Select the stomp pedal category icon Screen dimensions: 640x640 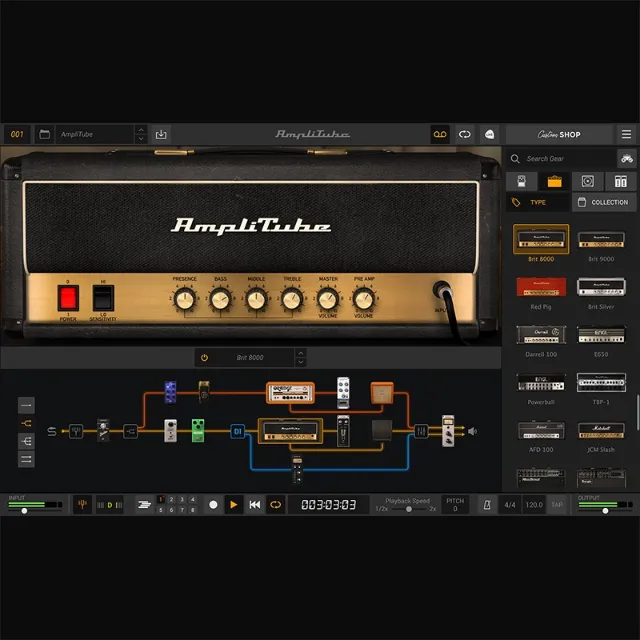tap(521, 181)
